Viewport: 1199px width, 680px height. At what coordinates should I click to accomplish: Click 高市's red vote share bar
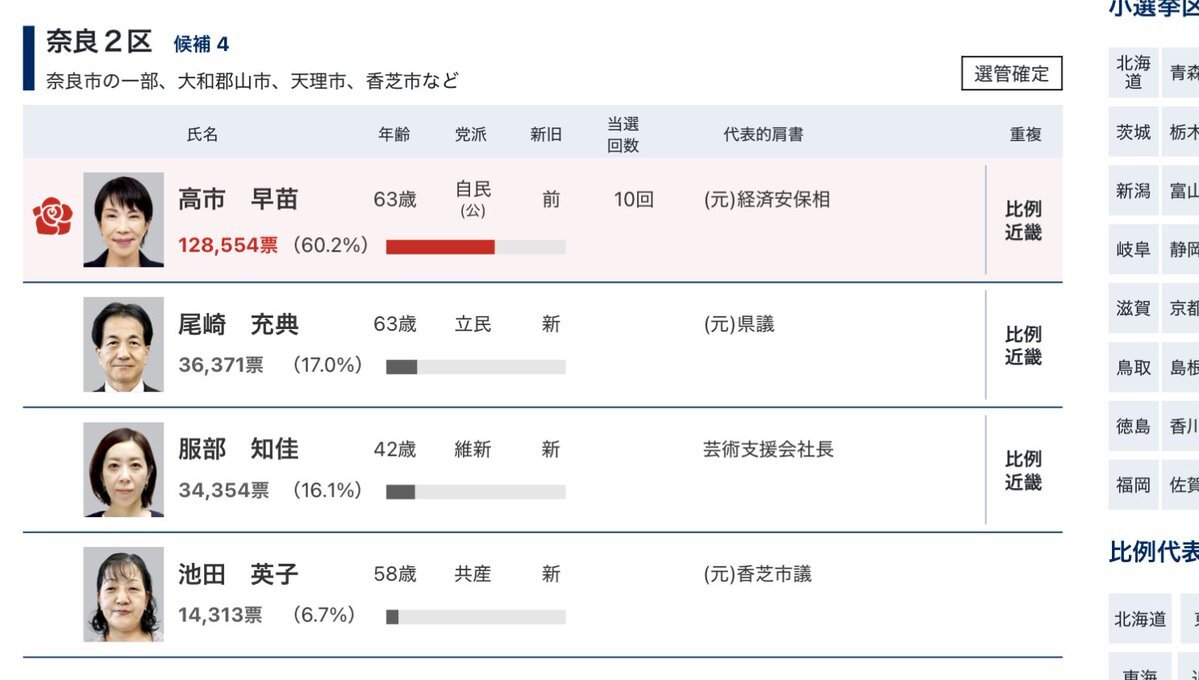coord(440,247)
